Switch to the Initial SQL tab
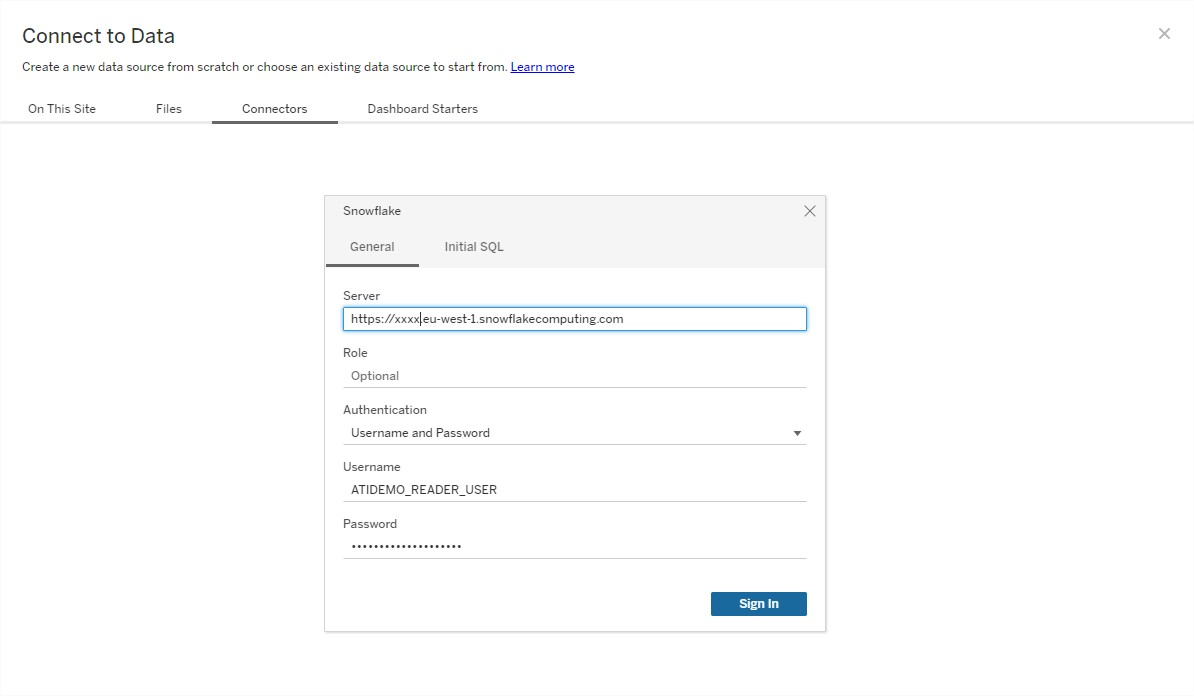The height and width of the screenshot is (696, 1194). [474, 247]
